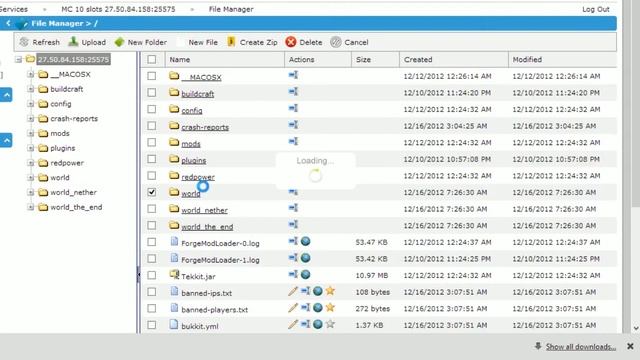Download banned-players.txt via globe icon
Viewport: 640px width, 360px height.
pos(318,308)
